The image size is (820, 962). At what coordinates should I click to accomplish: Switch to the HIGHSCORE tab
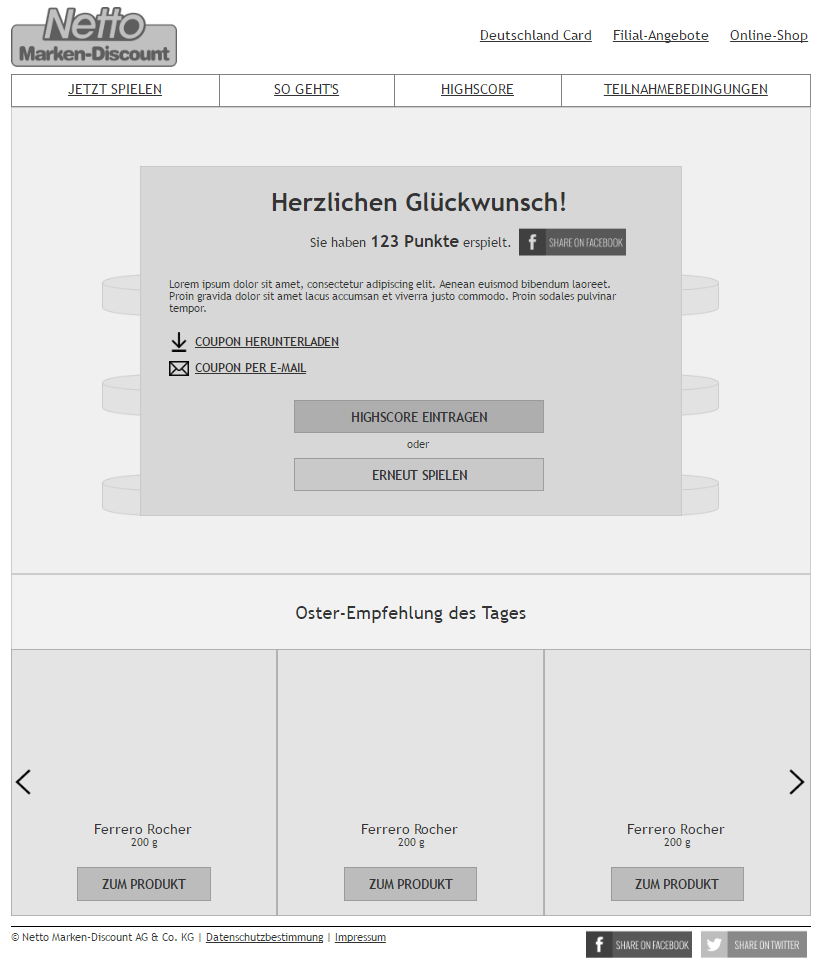[477, 90]
